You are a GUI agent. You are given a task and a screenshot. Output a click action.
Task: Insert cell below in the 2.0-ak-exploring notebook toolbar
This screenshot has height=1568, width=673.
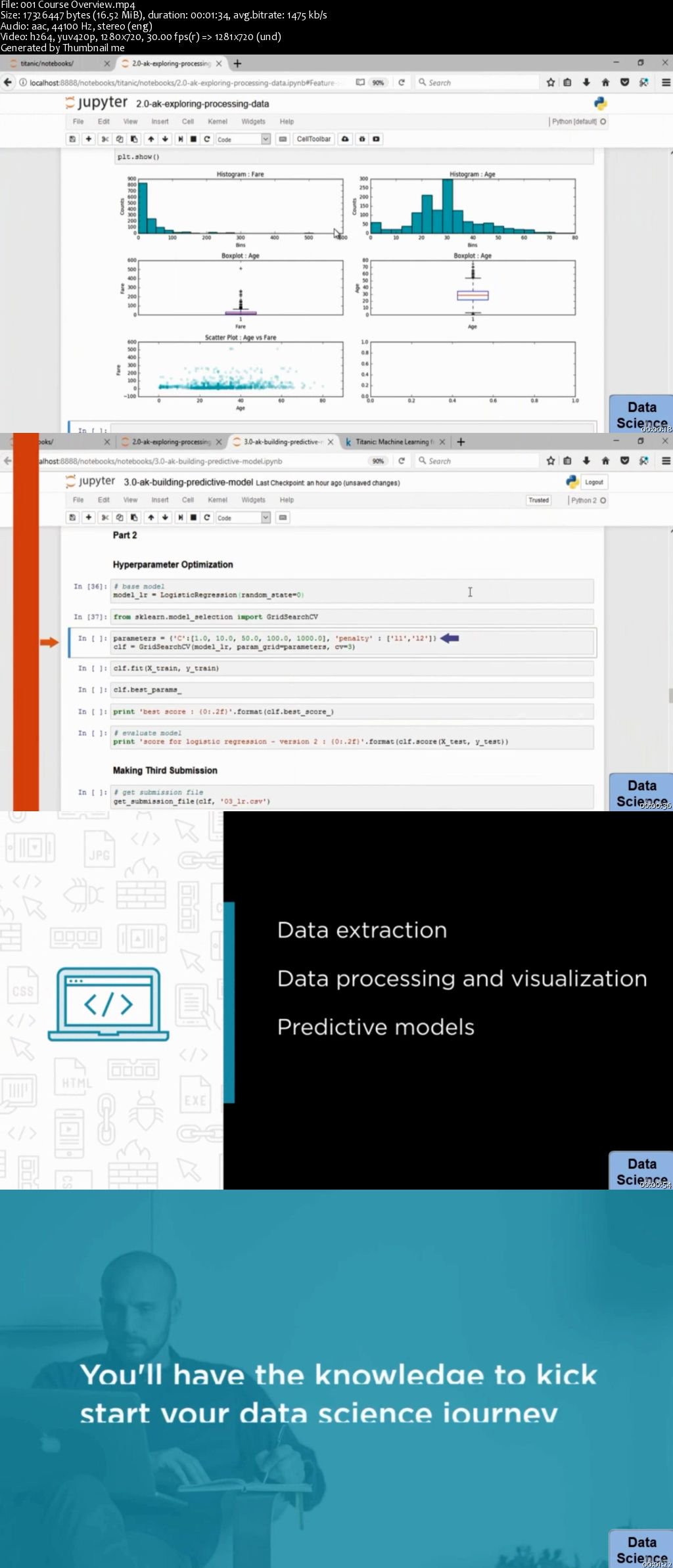pos(89,139)
